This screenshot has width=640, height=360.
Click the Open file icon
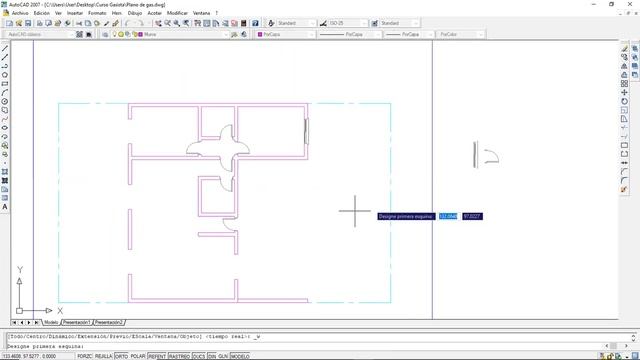pyautogui.click(x=19, y=23)
